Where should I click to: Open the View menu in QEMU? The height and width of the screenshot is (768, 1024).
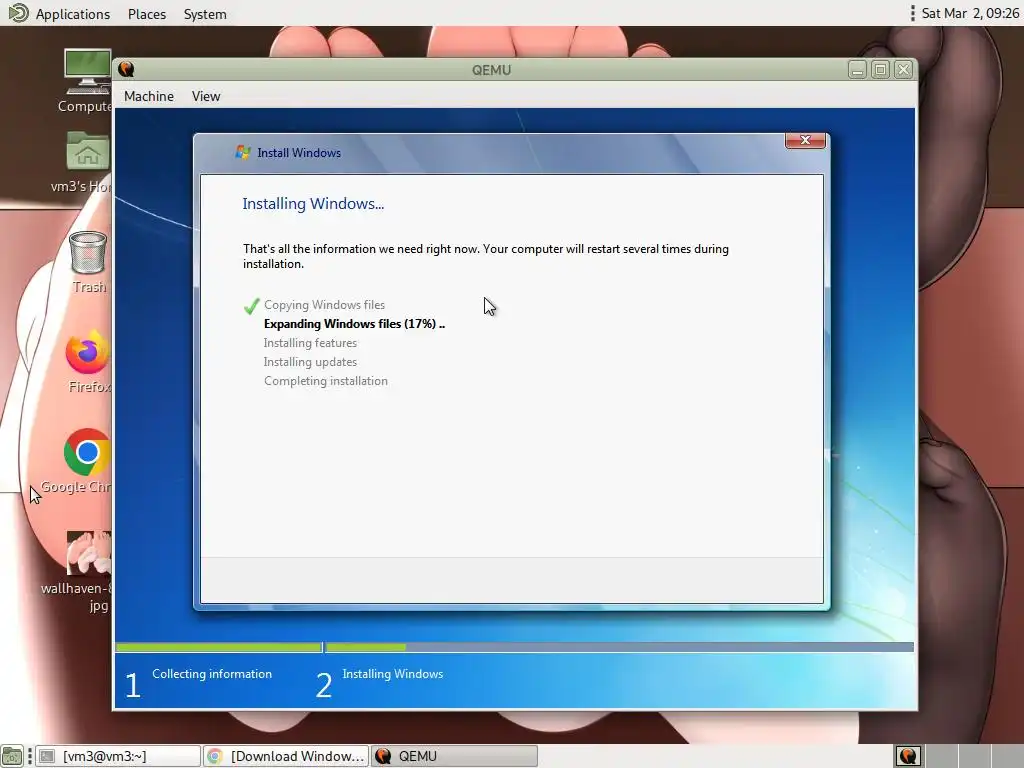206,96
